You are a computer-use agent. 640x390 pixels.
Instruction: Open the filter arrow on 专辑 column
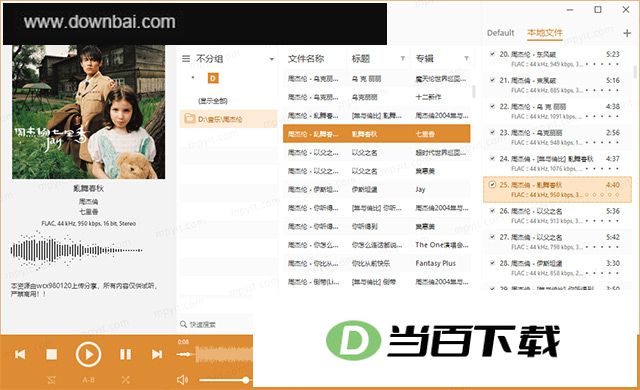click(x=466, y=59)
